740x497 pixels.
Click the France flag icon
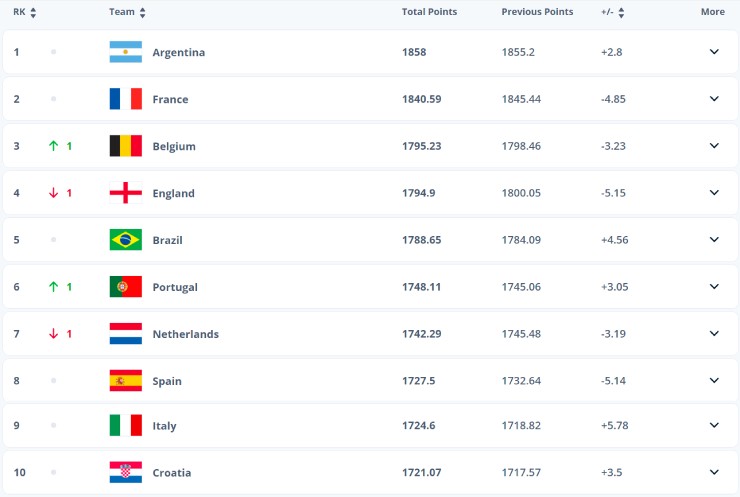coord(125,99)
